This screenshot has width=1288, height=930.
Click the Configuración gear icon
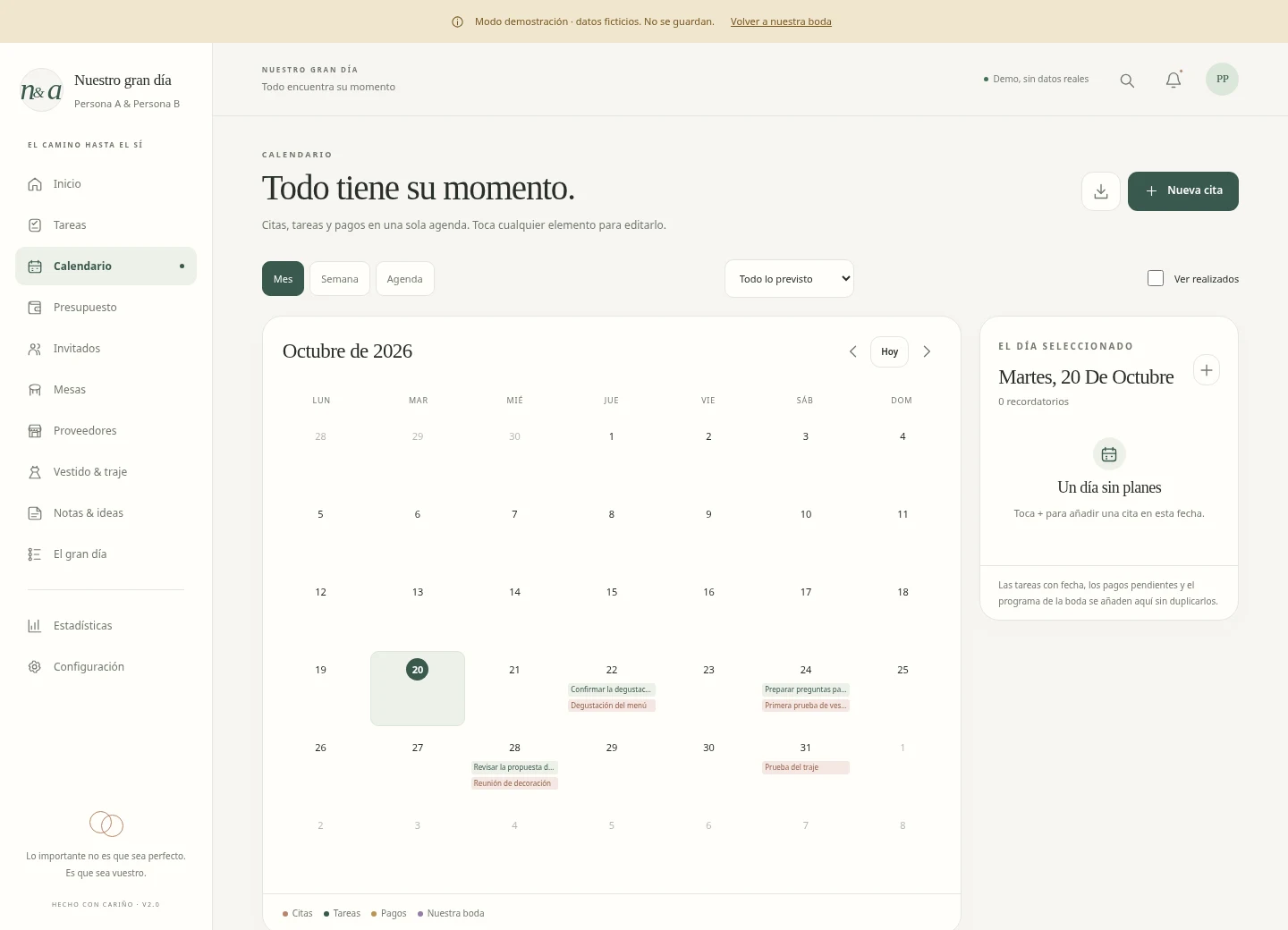[35, 667]
